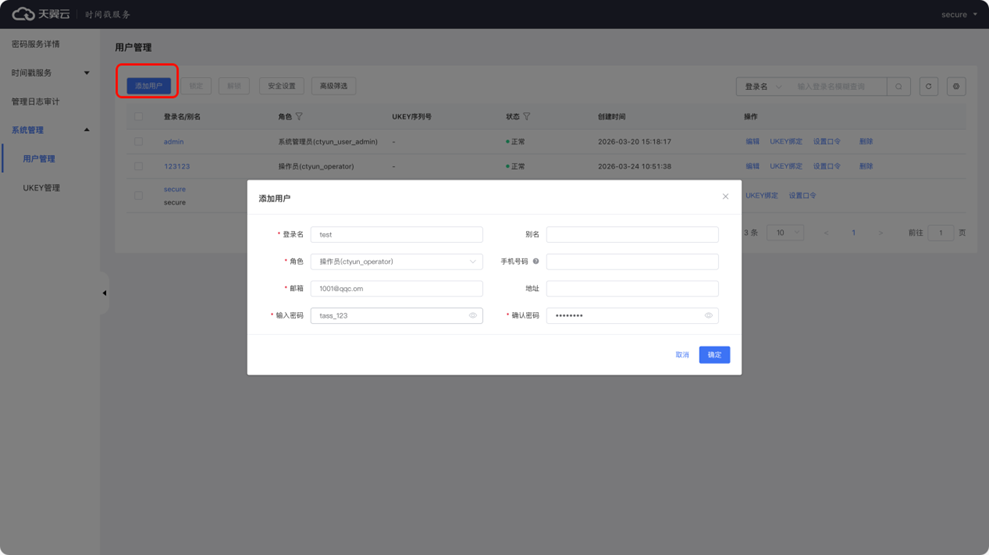
Task: Open 安全设置
Action: click(x=281, y=86)
